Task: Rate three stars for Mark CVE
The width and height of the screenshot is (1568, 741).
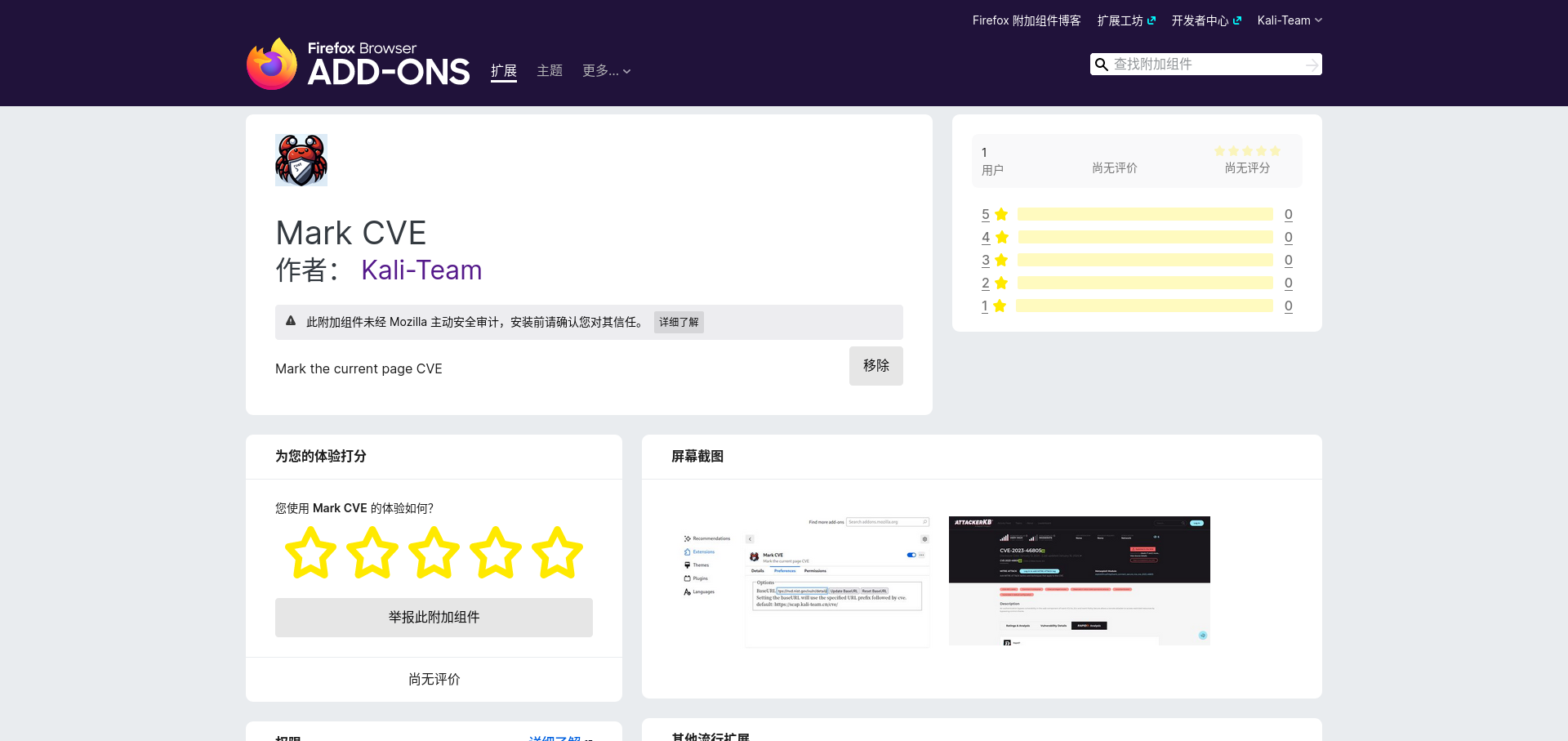Action: point(434,553)
